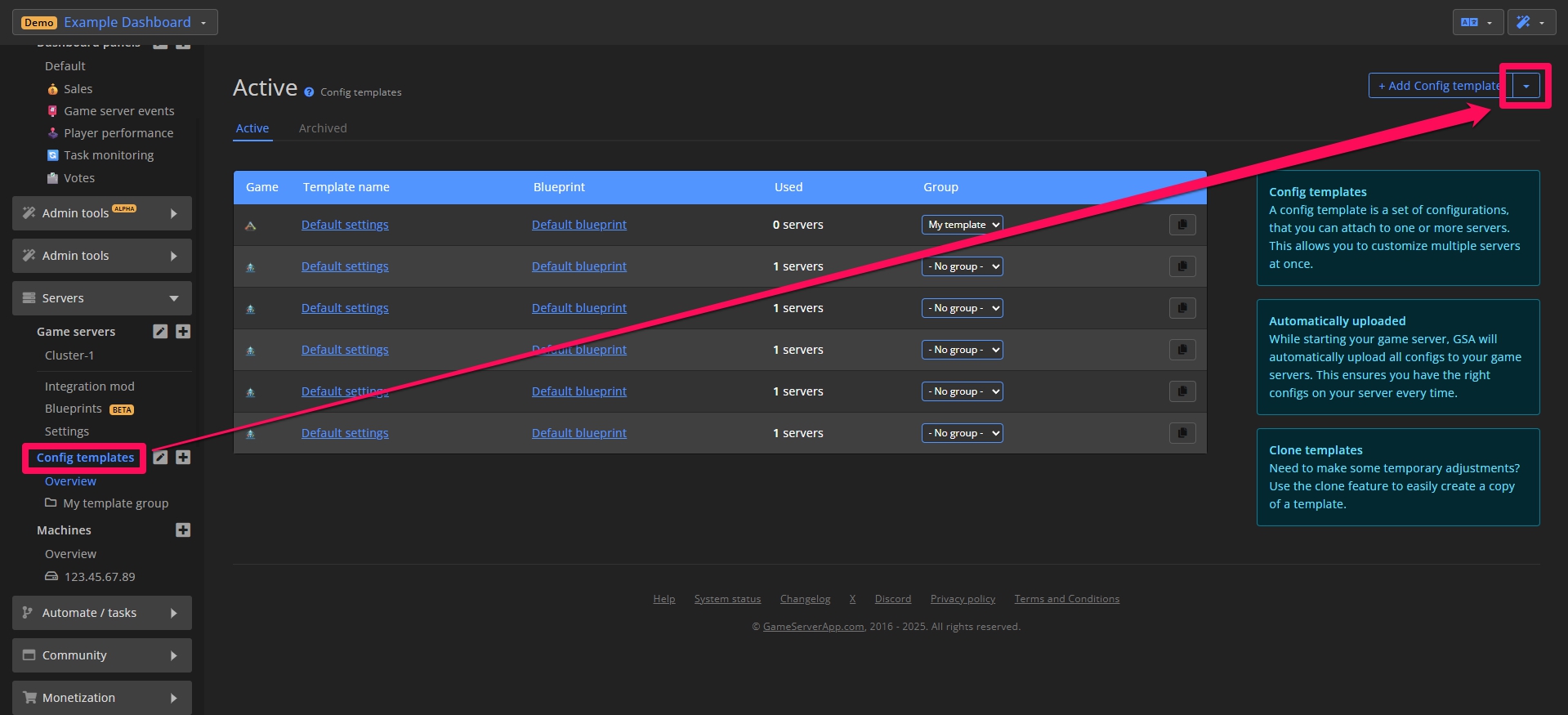Open the Terms and Conditions link
1568x715 pixels.
point(1066,599)
